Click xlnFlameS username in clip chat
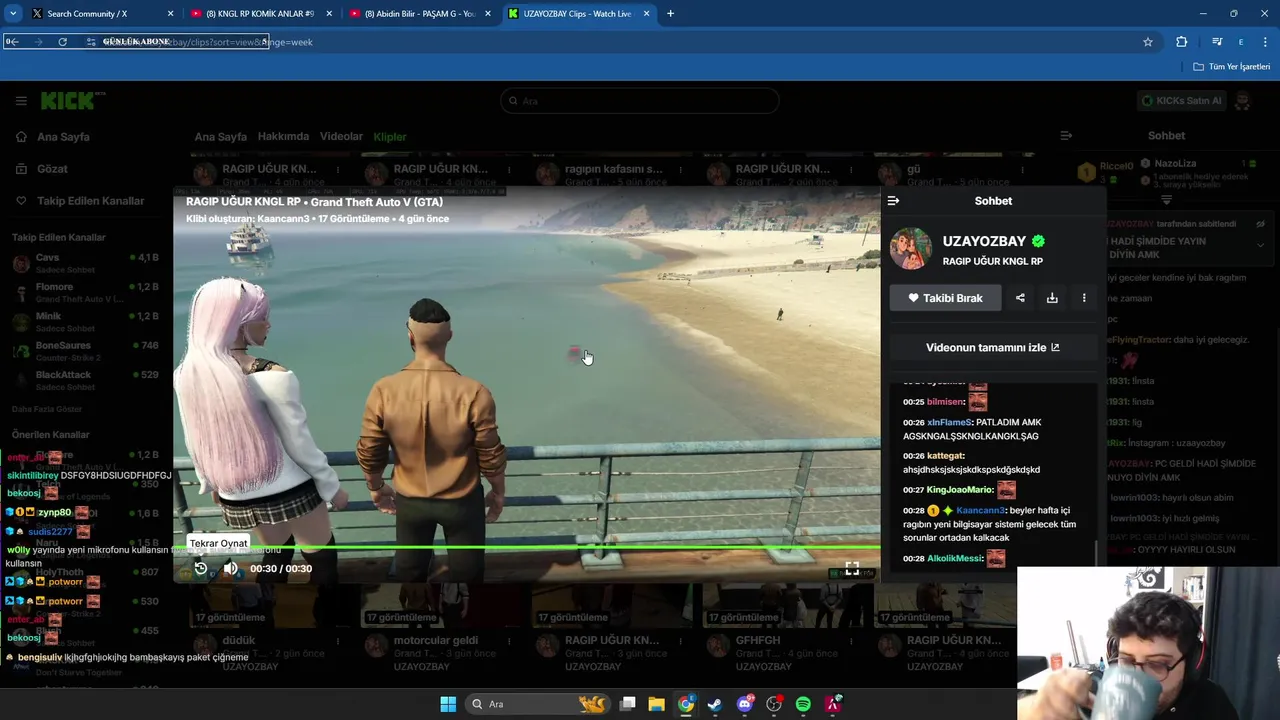Image resolution: width=1280 pixels, height=720 pixels. (x=949, y=422)
